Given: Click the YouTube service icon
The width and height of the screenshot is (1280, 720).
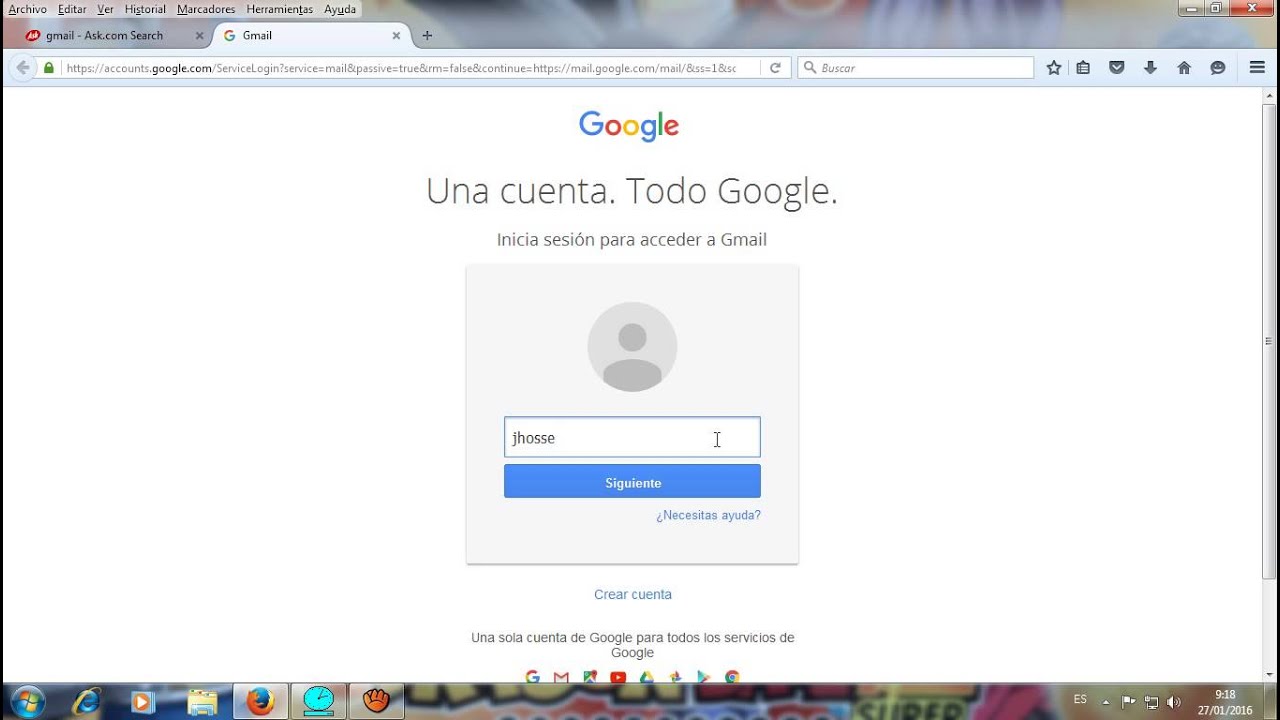Looking at the screenshot, I should click(x=618, y=677).
